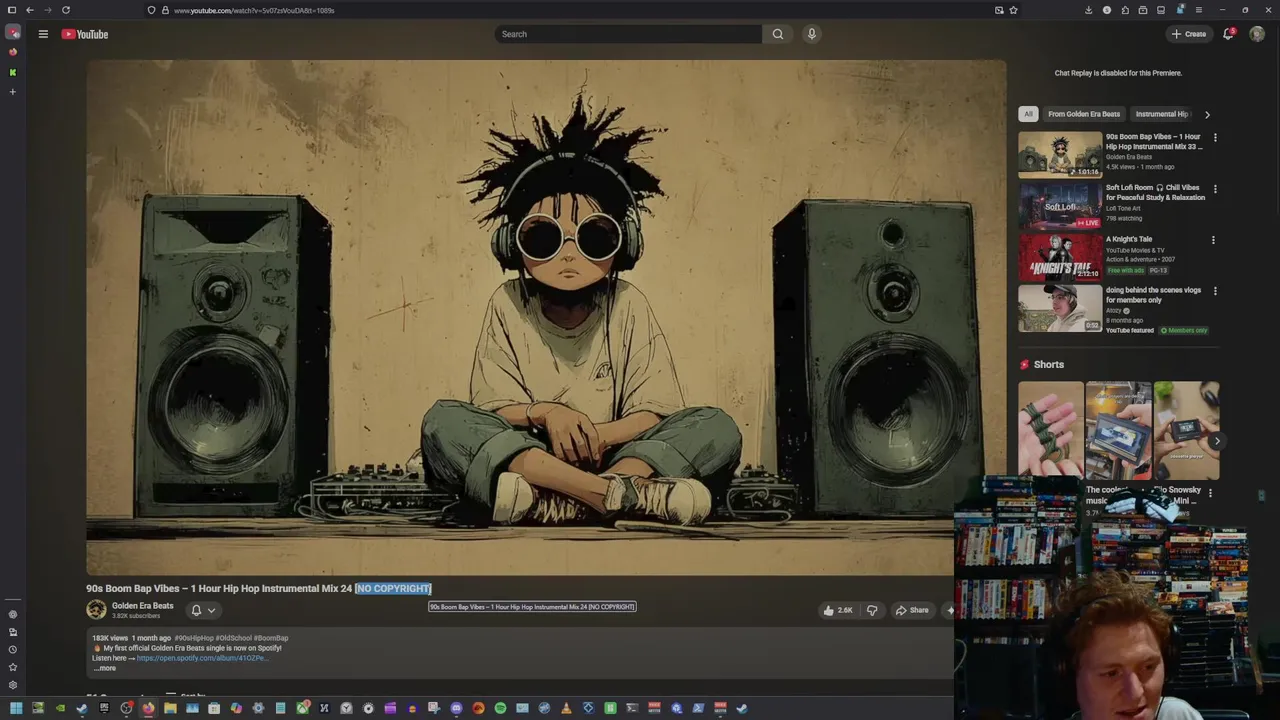1280x720 pixels.
Task: Open the Spotify album link in description
Action: click(201, 658)
